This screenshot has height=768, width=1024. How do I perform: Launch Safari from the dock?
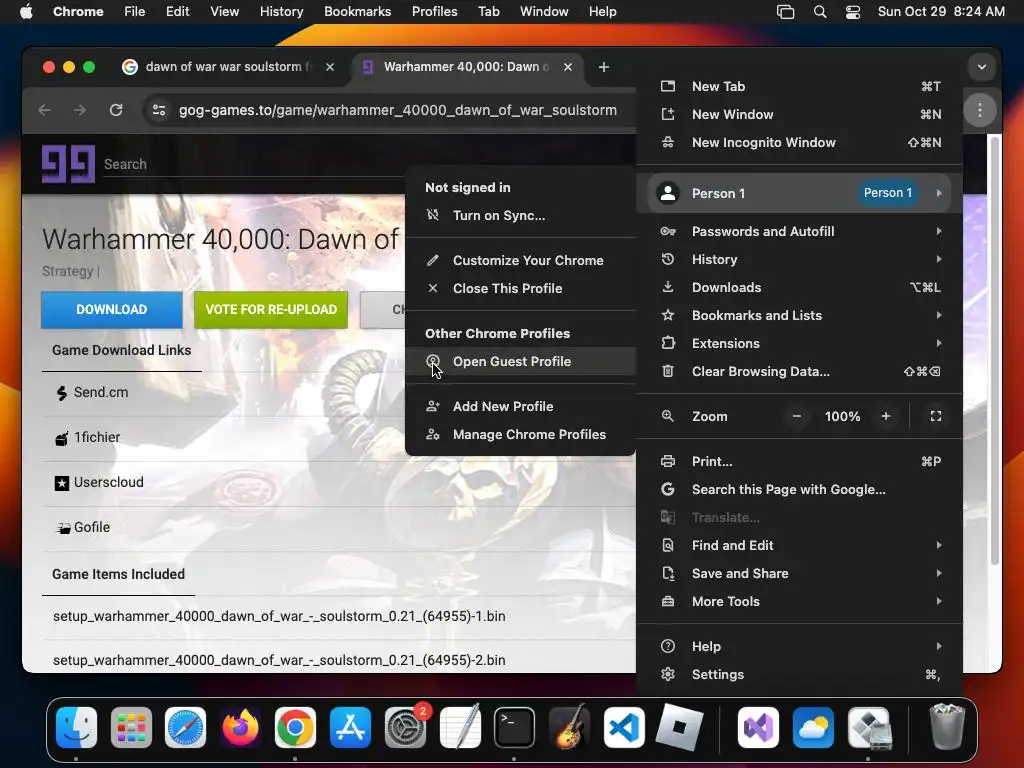(185, 727)
